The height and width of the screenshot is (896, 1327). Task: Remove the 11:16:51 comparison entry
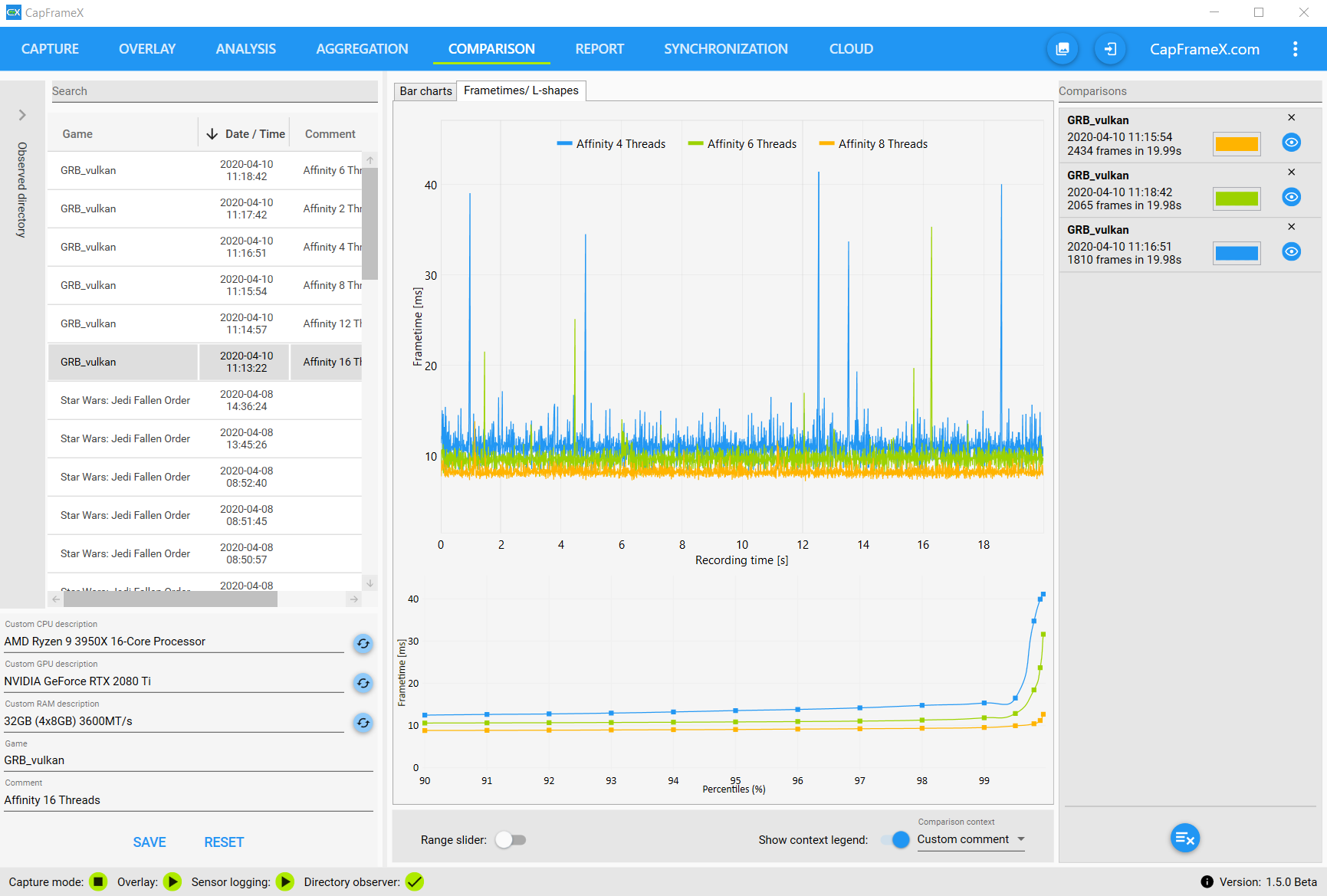(x=1292, y=227)
